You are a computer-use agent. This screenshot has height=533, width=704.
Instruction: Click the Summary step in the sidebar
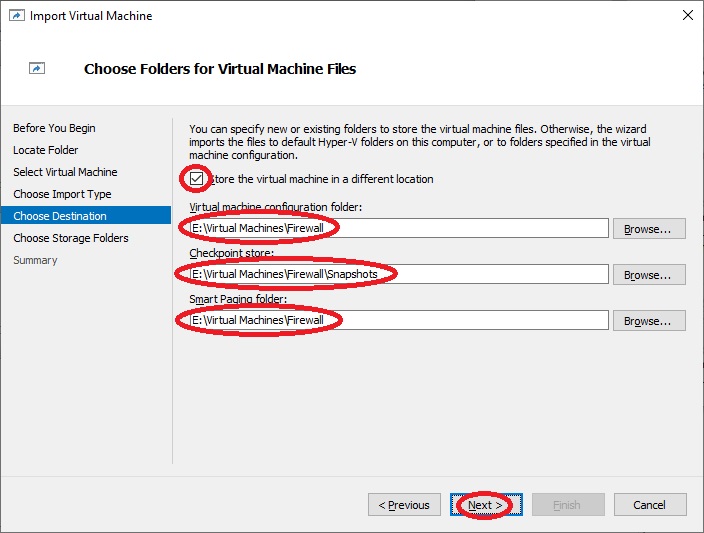(x=35, y=260)
